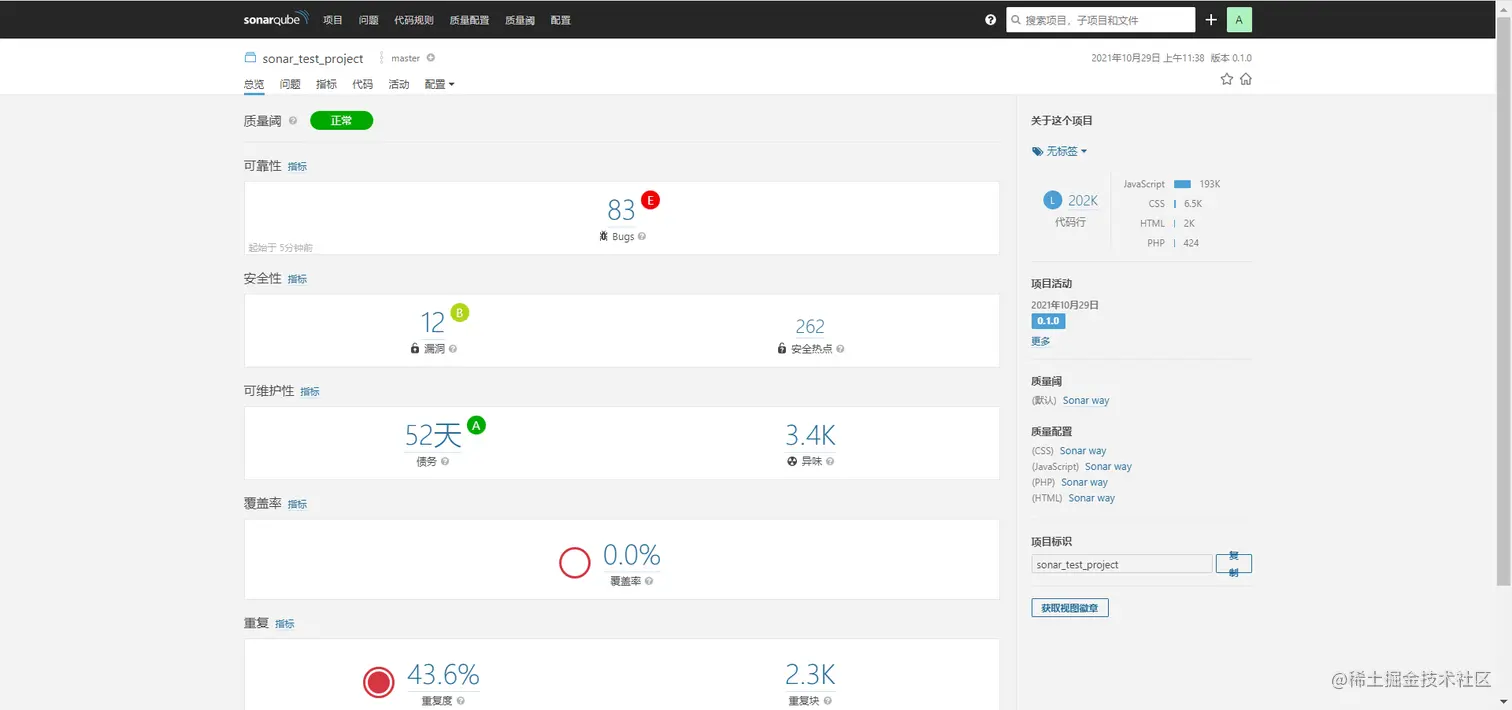Click 指标 link beside 安全性

(x=297, y=280)
